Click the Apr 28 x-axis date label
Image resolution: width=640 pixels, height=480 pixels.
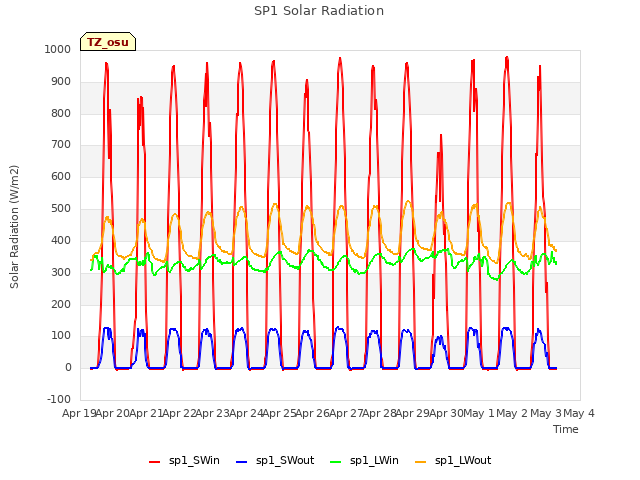click(x=380, y=413)
